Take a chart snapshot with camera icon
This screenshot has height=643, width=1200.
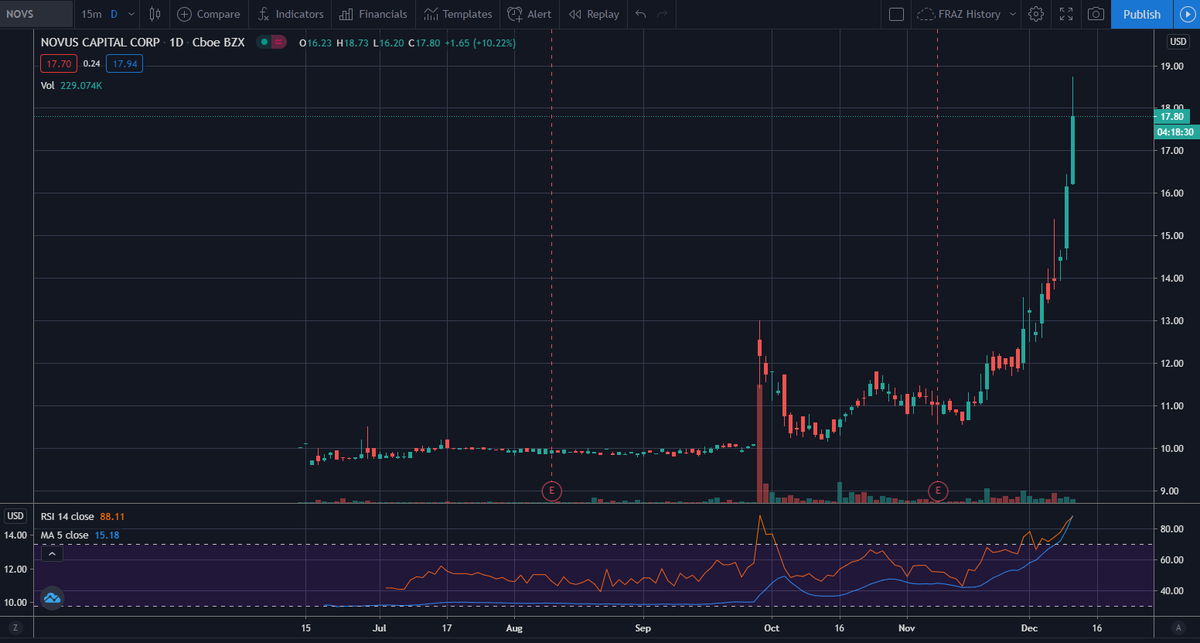pos(1096,14)
